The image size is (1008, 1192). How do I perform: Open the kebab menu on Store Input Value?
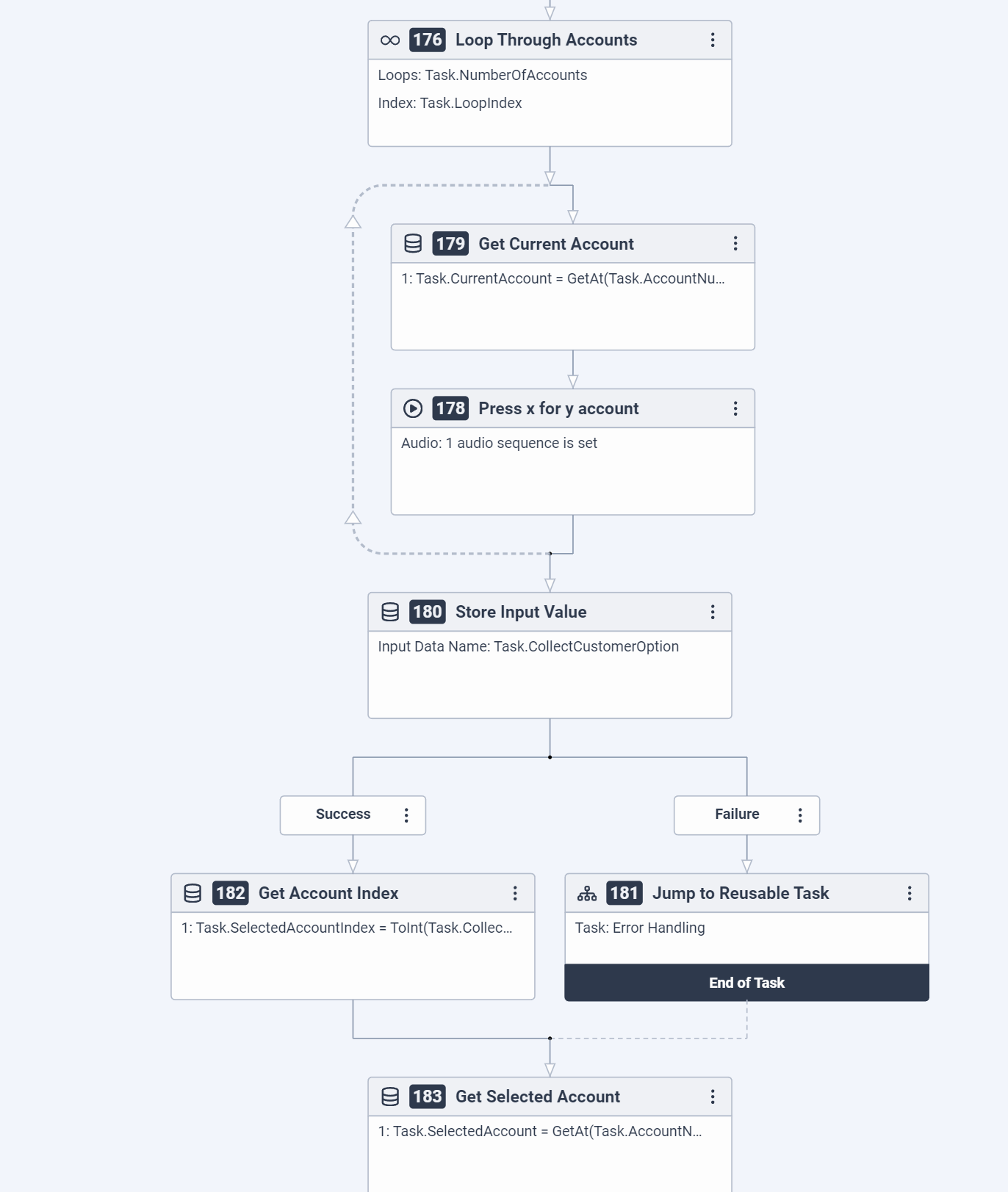tap(712, 612)
